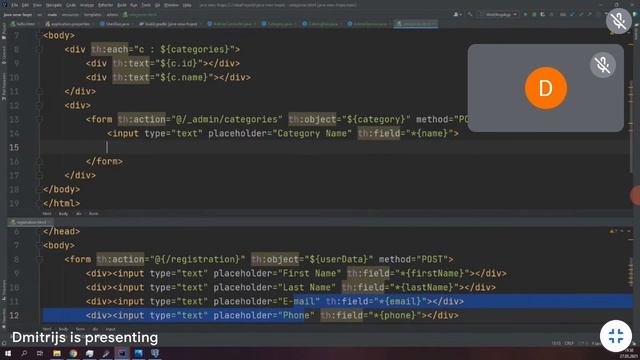Collapse the form fold on line 13
The height and width of the screenshot is (360, 640).
click(x=40, y=120)
